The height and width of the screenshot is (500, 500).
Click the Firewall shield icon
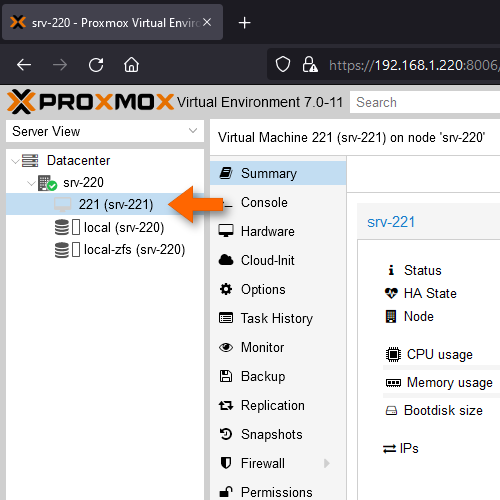pos(226,463)
